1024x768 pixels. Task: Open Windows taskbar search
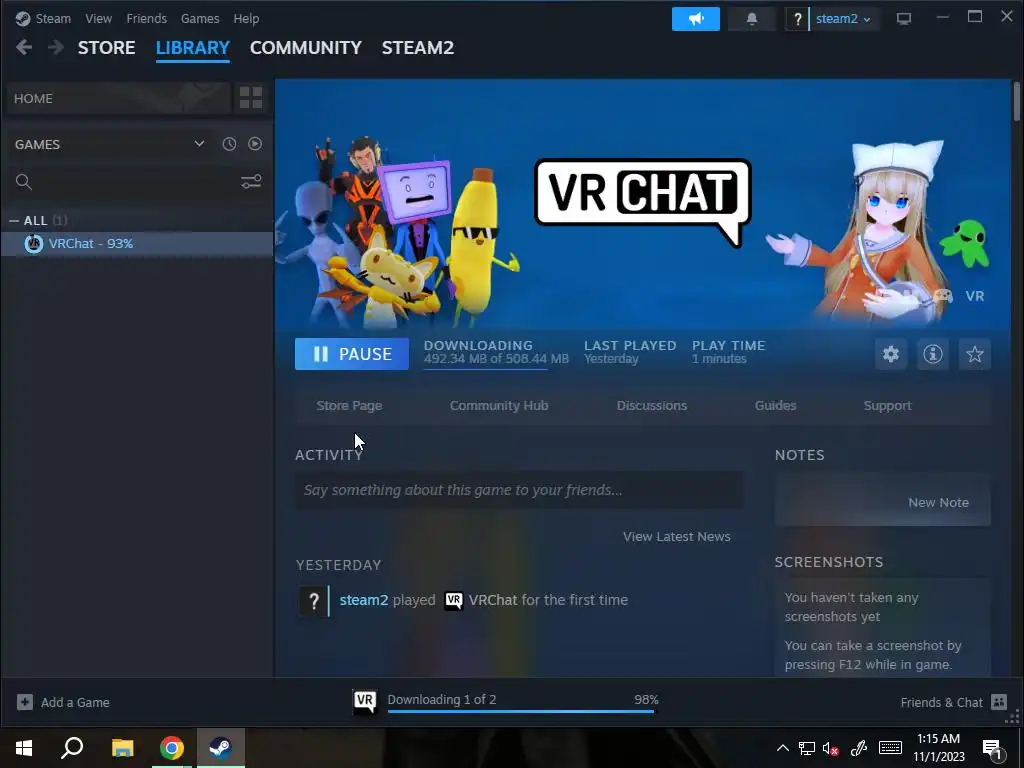[72, 747]
